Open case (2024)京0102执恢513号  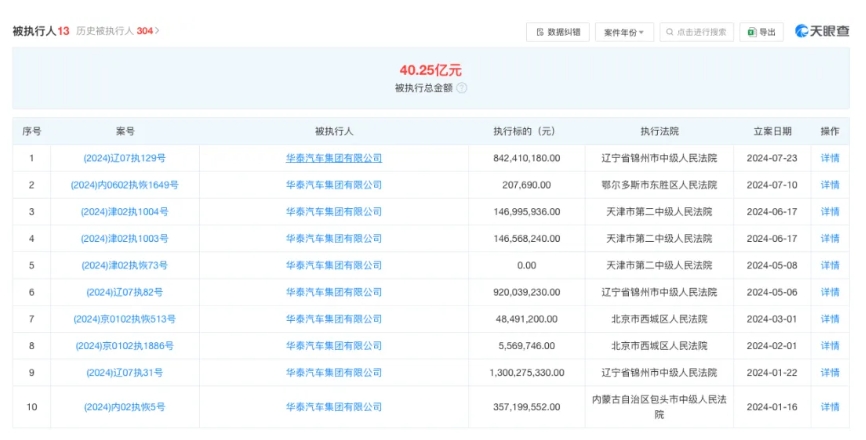[124, 319]
